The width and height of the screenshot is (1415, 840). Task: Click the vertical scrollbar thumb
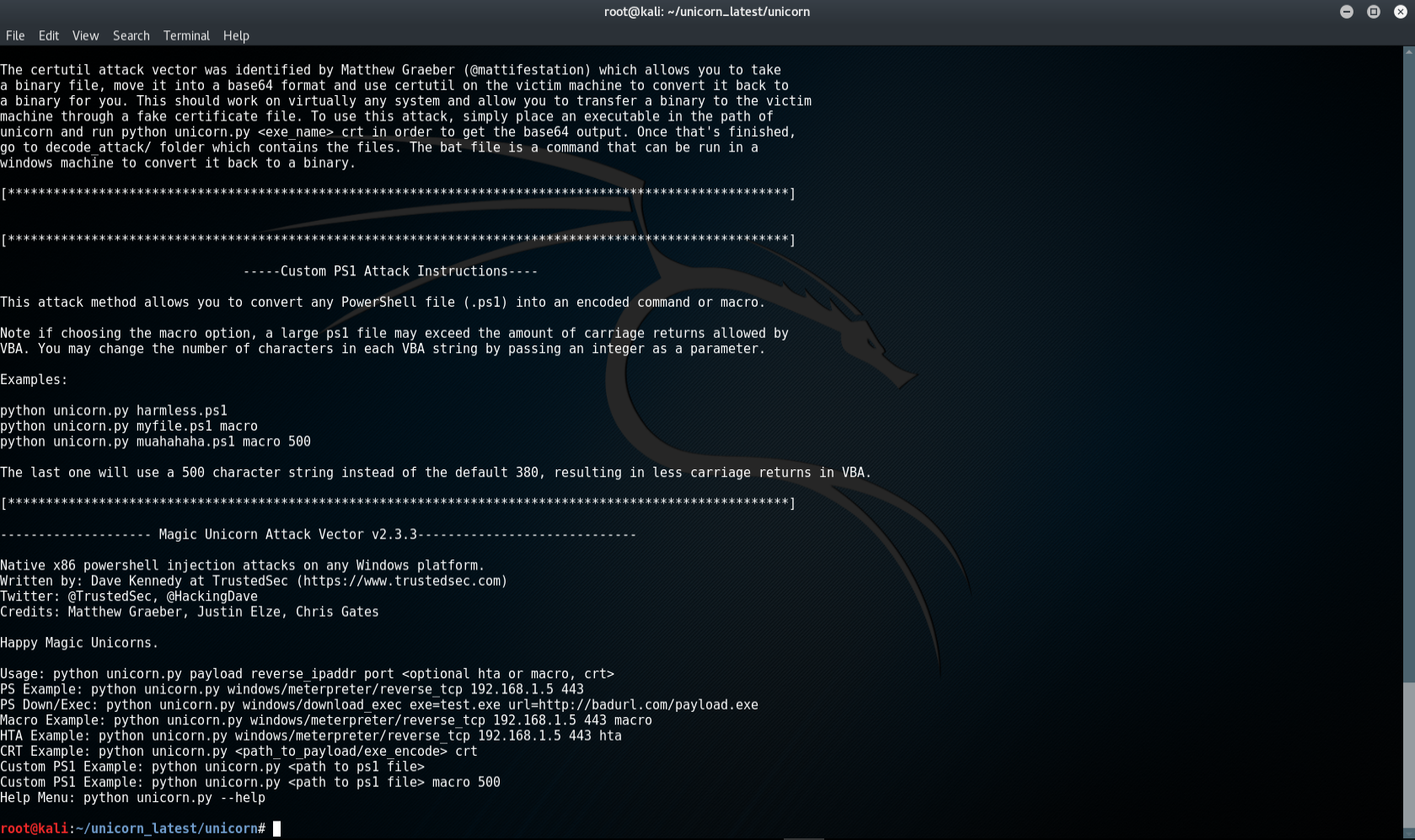click(x=1408, y=754)
